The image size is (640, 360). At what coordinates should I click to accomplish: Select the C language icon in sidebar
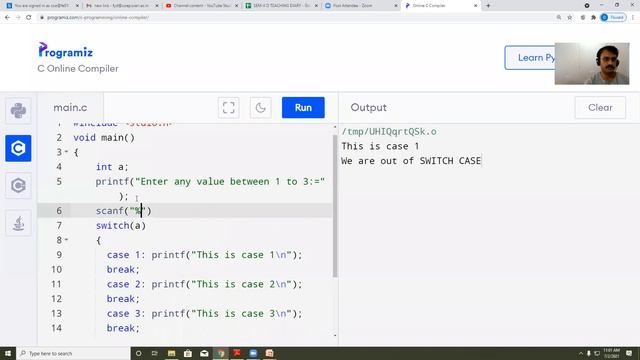coord(18,148)
